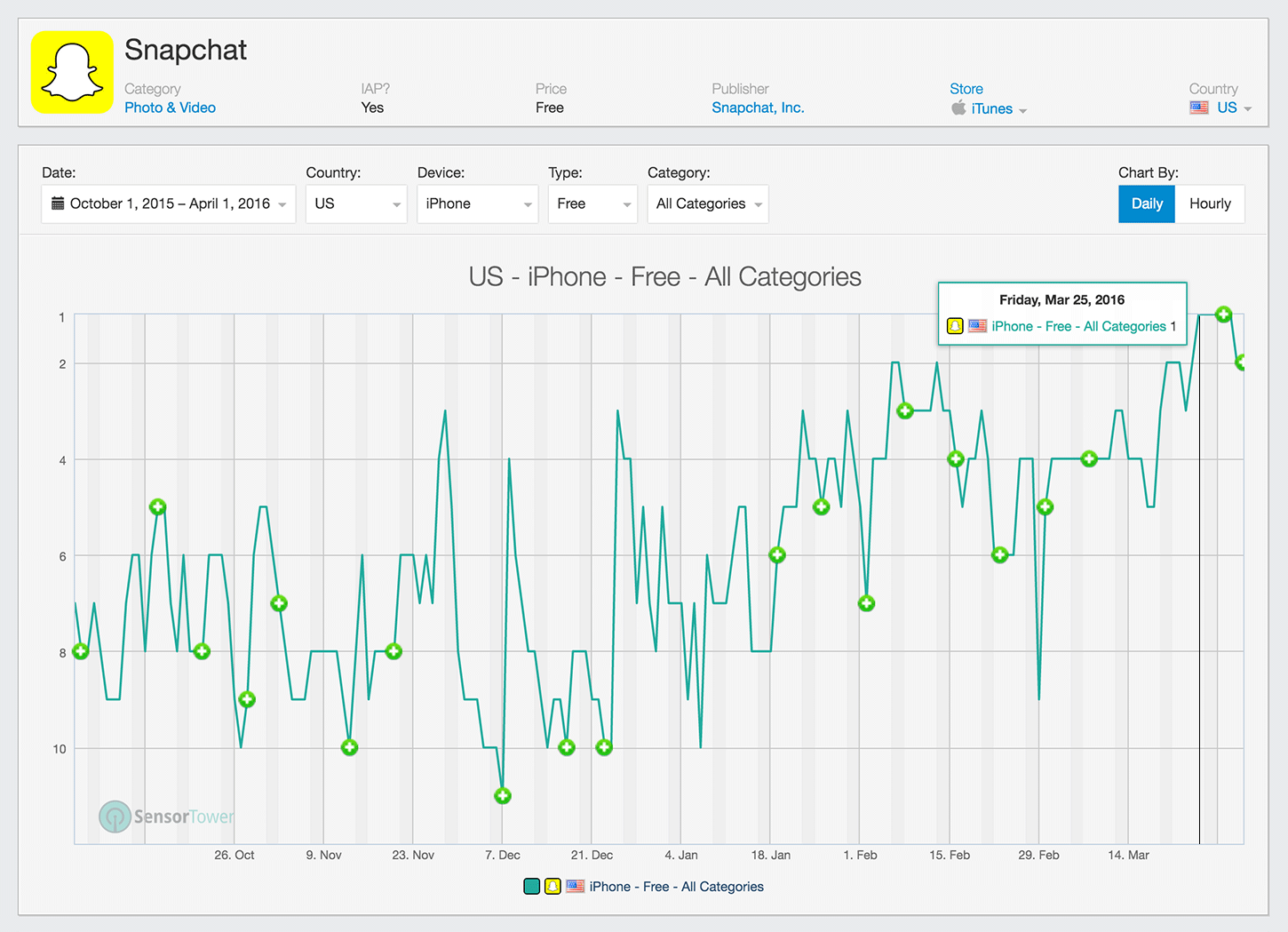Switch chart view to Hourly
Screen dimensions: 1288x932
click(1211, 203)
